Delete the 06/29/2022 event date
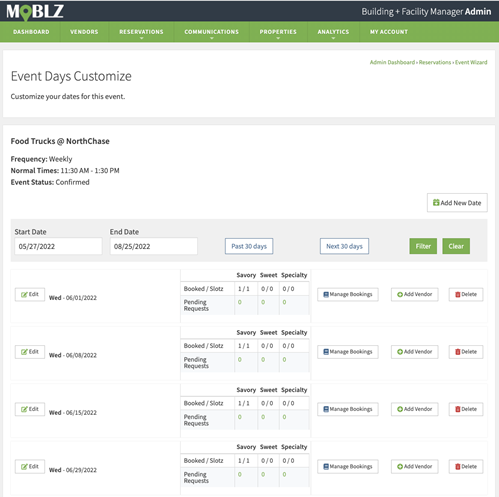Screen dimensions: 499x497 click(466, 466)
